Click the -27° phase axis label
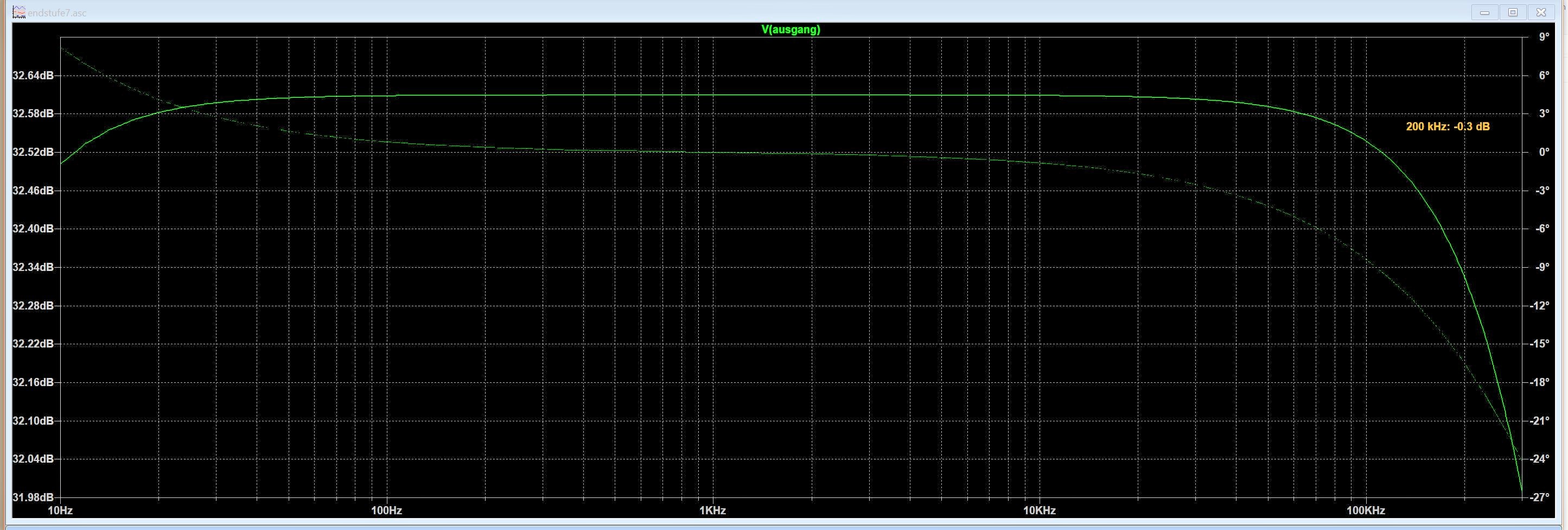This screenshot has width=1568, height=530. pos(1540,498)
